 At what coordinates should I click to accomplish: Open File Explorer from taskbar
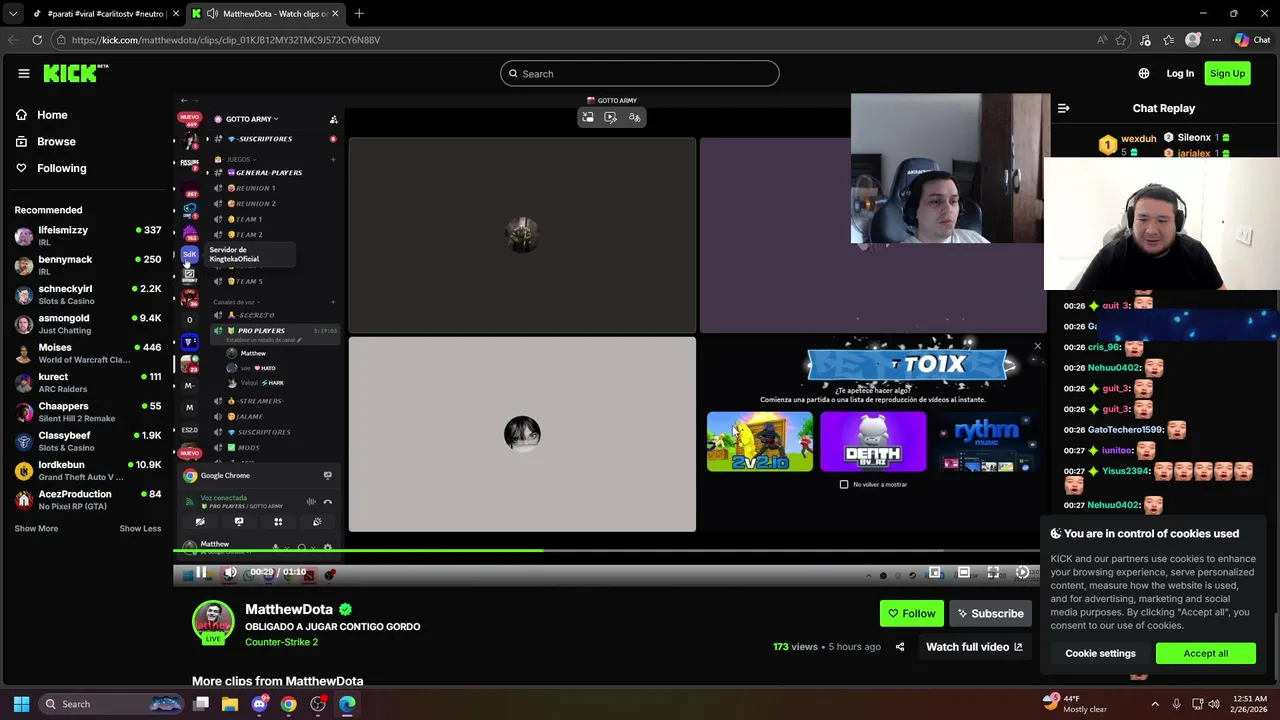pos(230,704)
